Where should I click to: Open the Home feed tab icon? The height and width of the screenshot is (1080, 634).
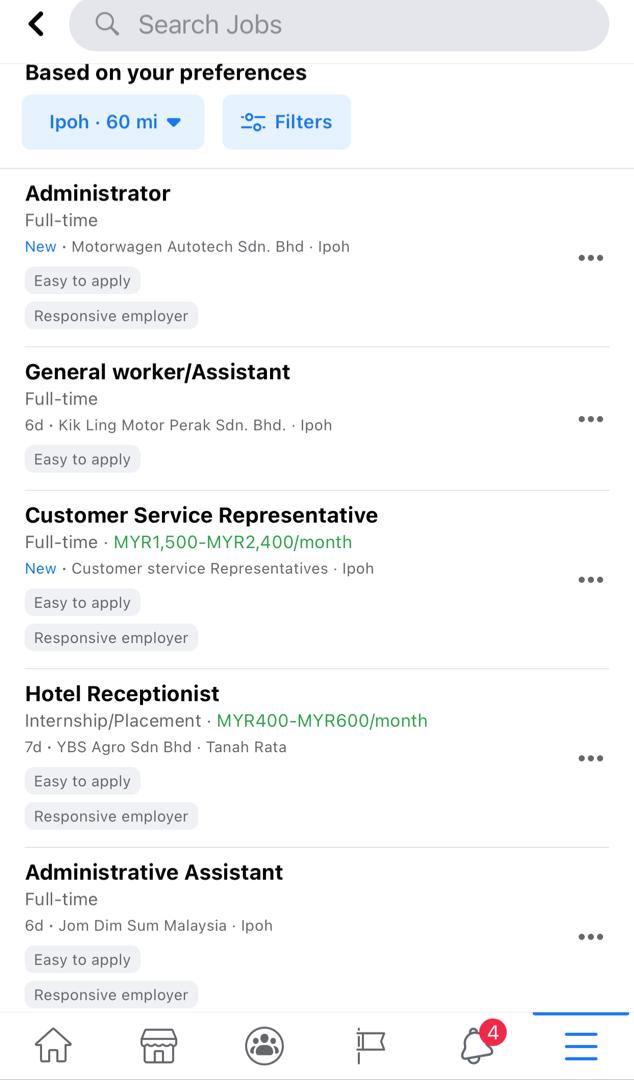pyautogui.click(x=53, y=1045)
